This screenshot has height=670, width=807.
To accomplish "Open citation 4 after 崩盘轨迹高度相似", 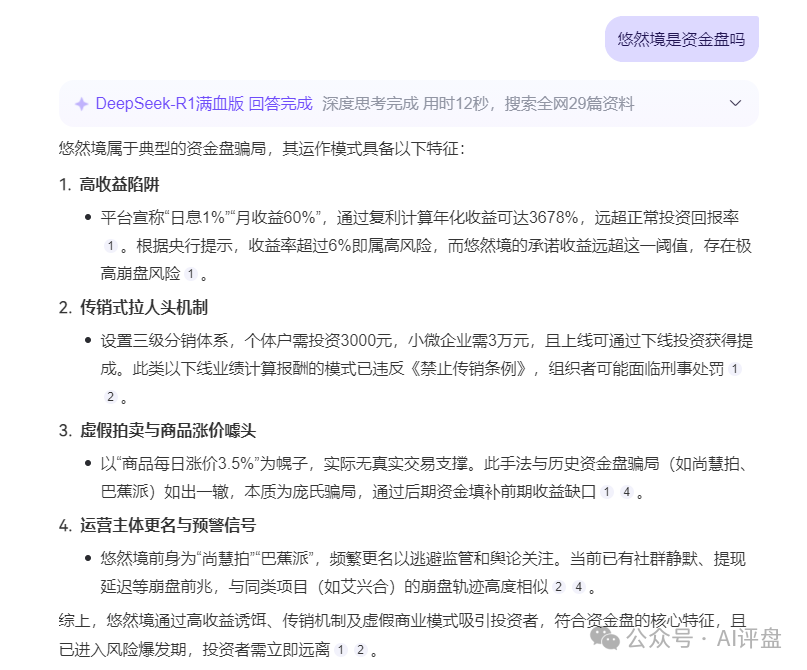I will (x=578, y=587).
